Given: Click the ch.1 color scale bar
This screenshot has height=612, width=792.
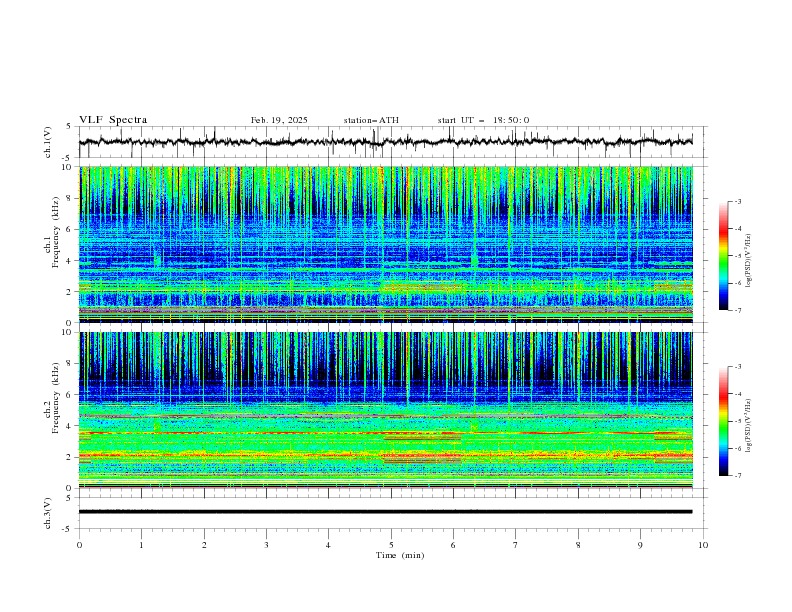Looking at the screenshot, I should (723, 255).
